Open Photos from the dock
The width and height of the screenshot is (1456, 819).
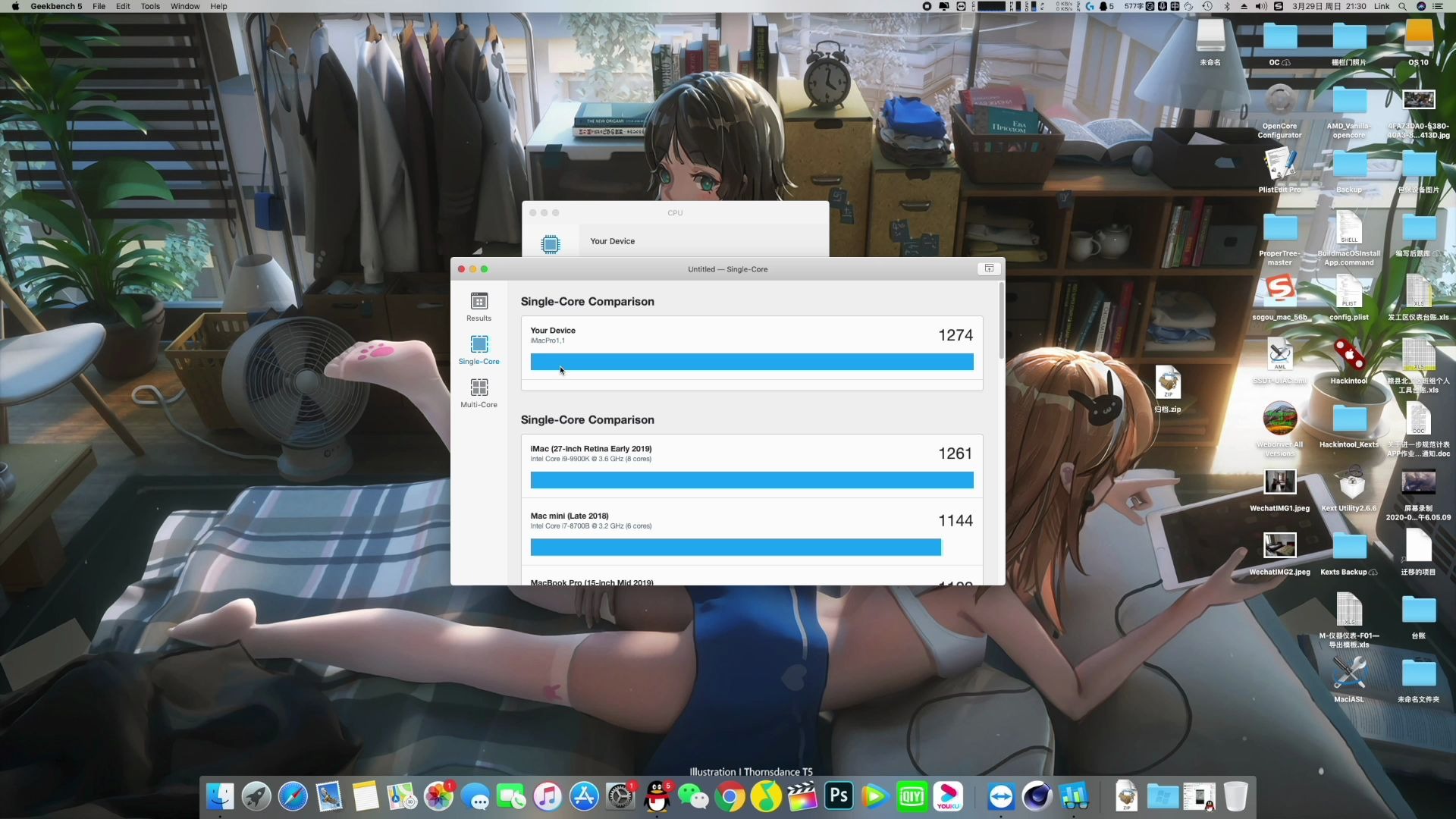click(438, 796)
